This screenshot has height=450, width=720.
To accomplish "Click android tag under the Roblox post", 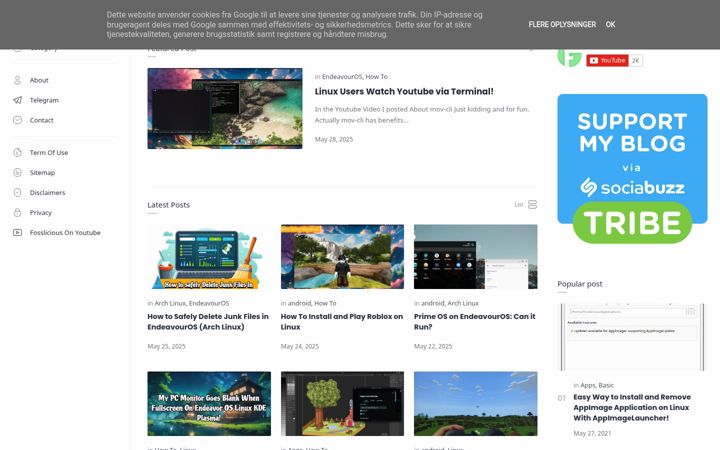I will [x=299, y=303].
